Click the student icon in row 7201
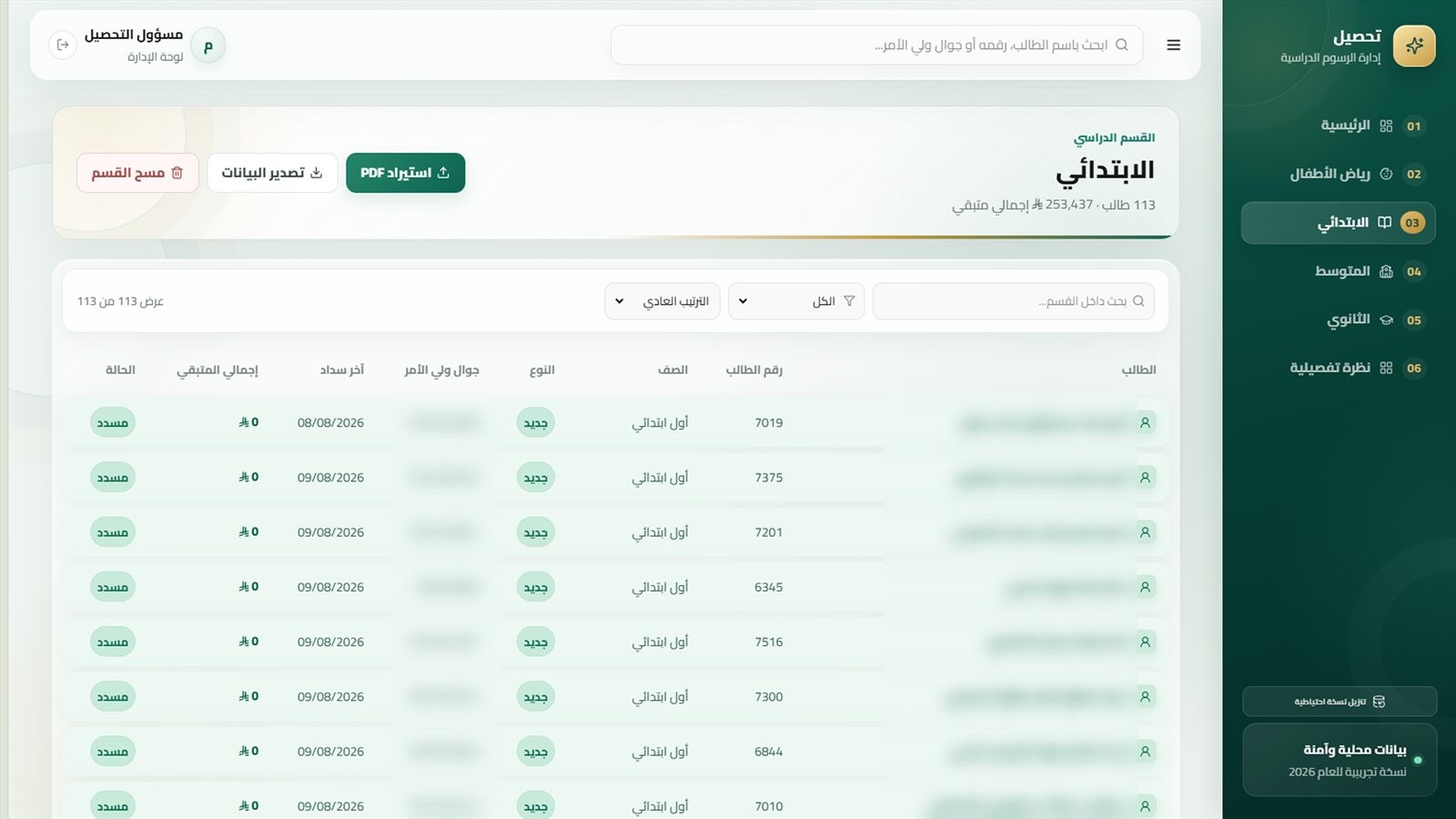The height and width of the screenshot is (819, 1456). (1145, 532)
